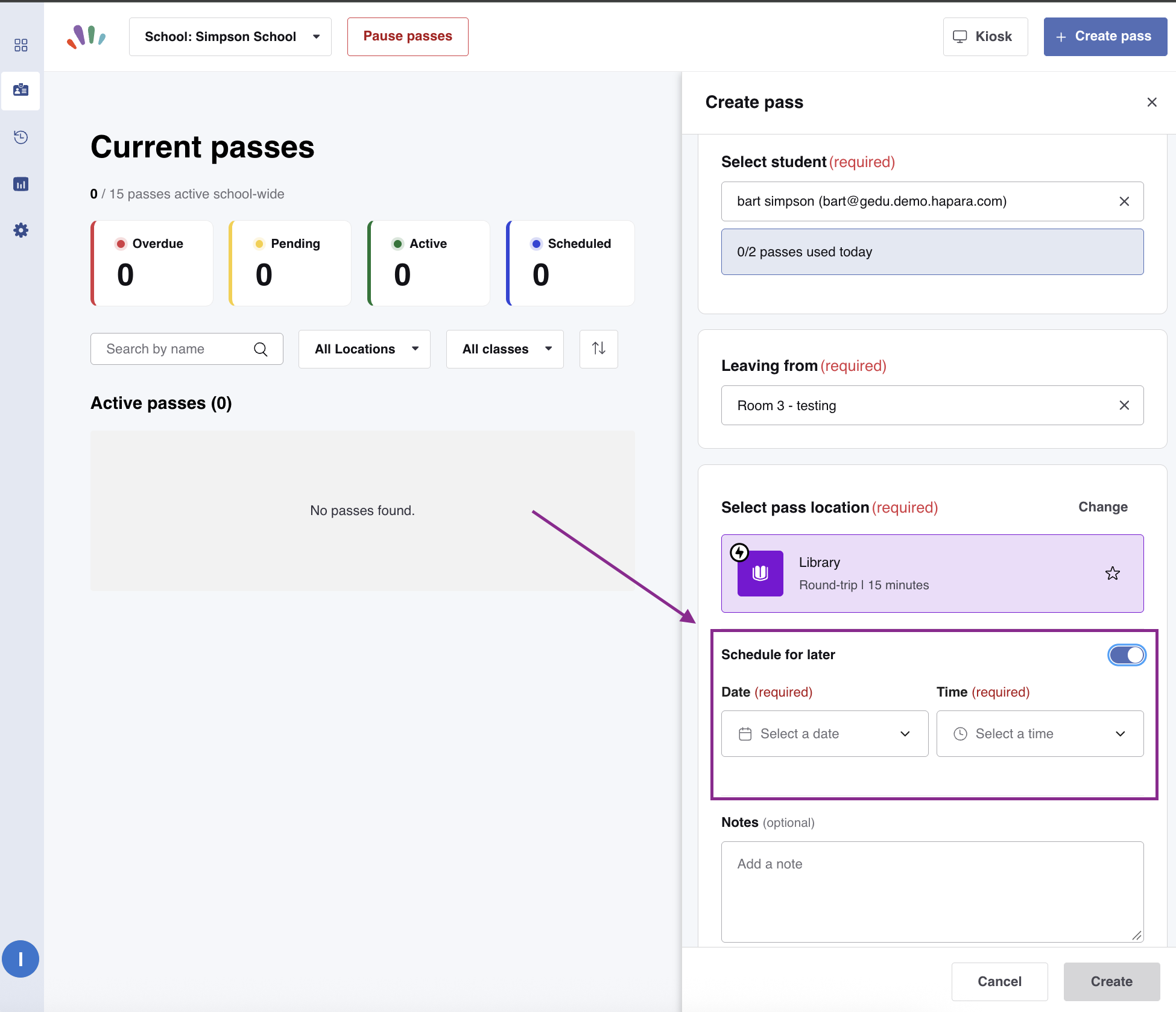Open the Select a date dropdown
This screenshot has width=1176, height=1012.
pyautogui.click(x=824, y=734)
